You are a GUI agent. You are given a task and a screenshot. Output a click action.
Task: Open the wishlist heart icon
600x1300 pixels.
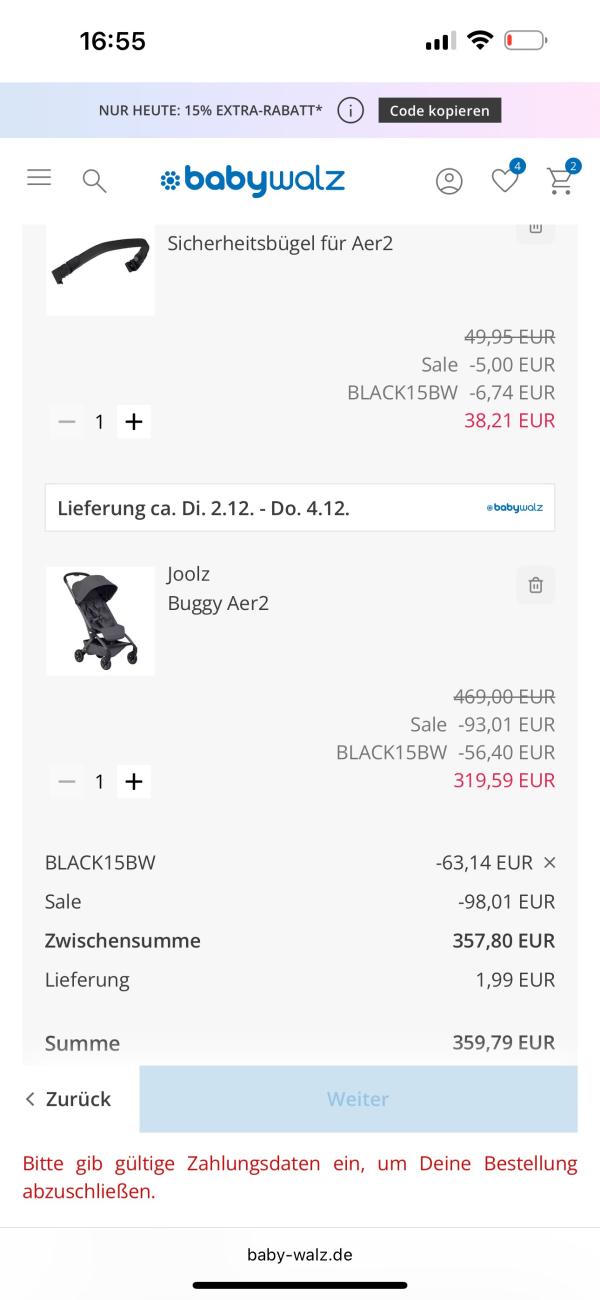[x=505, y=180]
